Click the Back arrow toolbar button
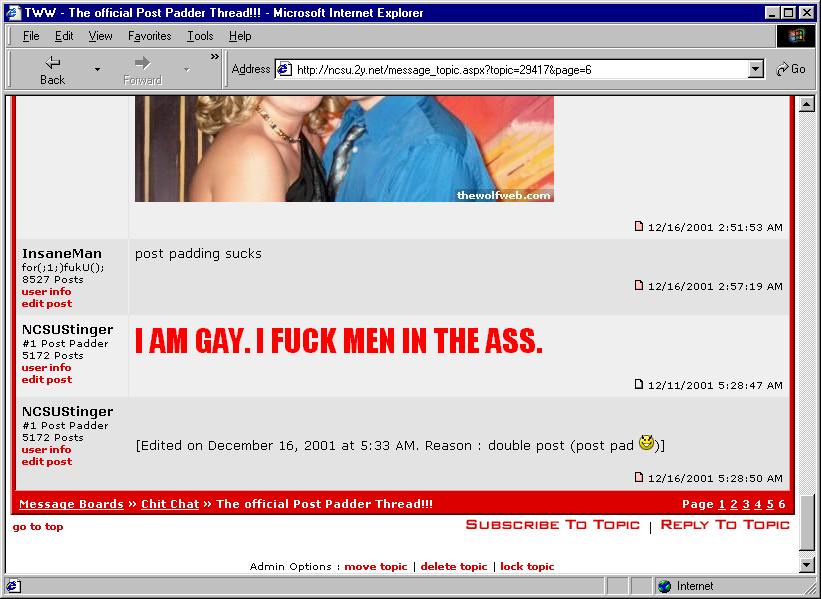 [52, 69]
